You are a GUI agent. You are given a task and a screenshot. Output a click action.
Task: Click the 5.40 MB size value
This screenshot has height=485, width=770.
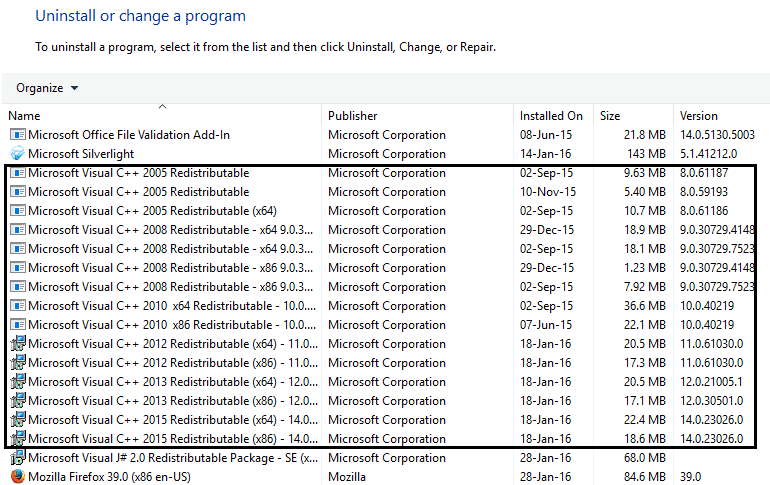tap(645, 191)
